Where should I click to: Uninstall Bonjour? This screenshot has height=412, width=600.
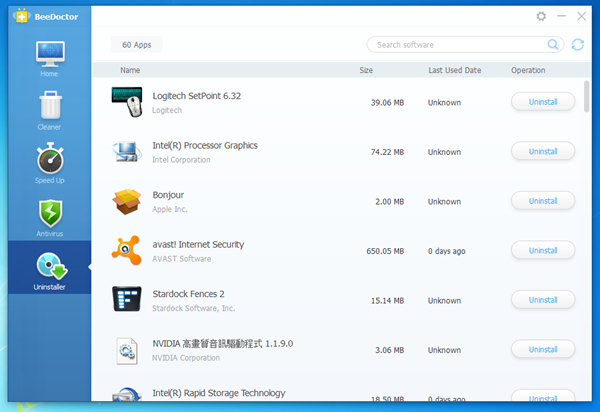[x=543, y=201]
